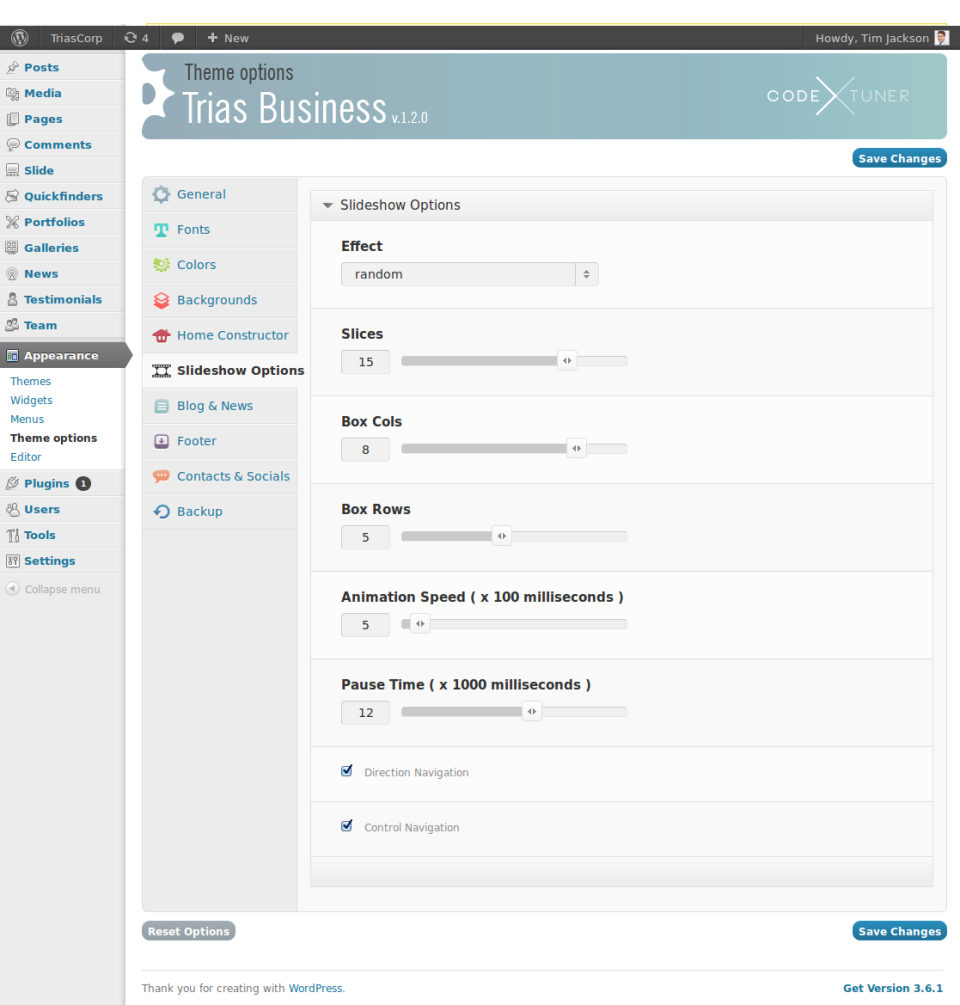Image resolution: width=960 pixels, height=1005 pixels.
Task: Click the Posts pin icon in sidebar
Action: point(12,67)
